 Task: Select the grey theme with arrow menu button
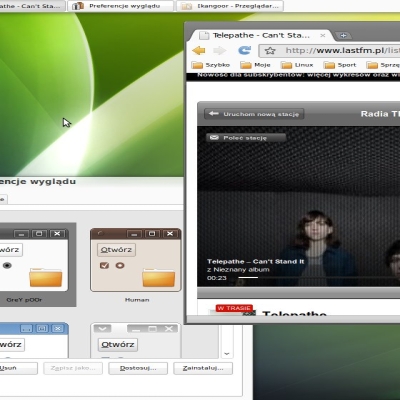point(136,341)
